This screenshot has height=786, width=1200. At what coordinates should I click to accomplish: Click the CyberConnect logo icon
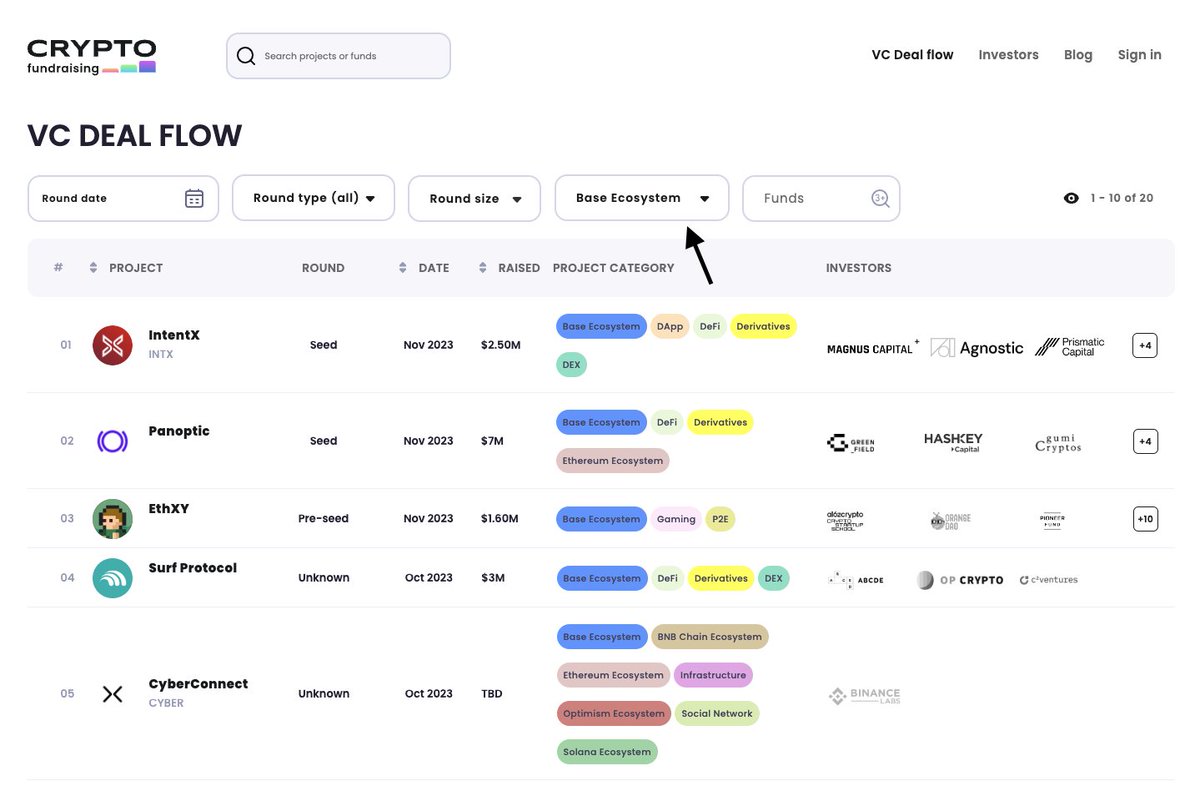[x=112, y=694]
